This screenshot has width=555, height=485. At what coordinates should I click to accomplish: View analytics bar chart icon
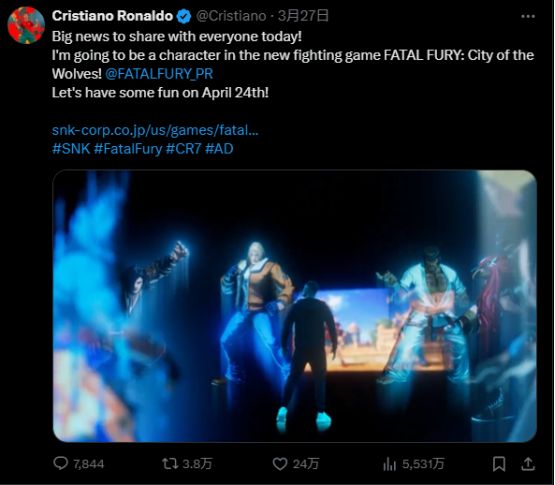[389, 464]
